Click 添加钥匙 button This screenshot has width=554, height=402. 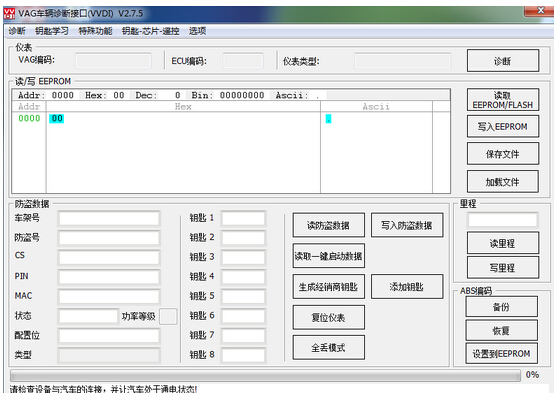tap(407, 287)
